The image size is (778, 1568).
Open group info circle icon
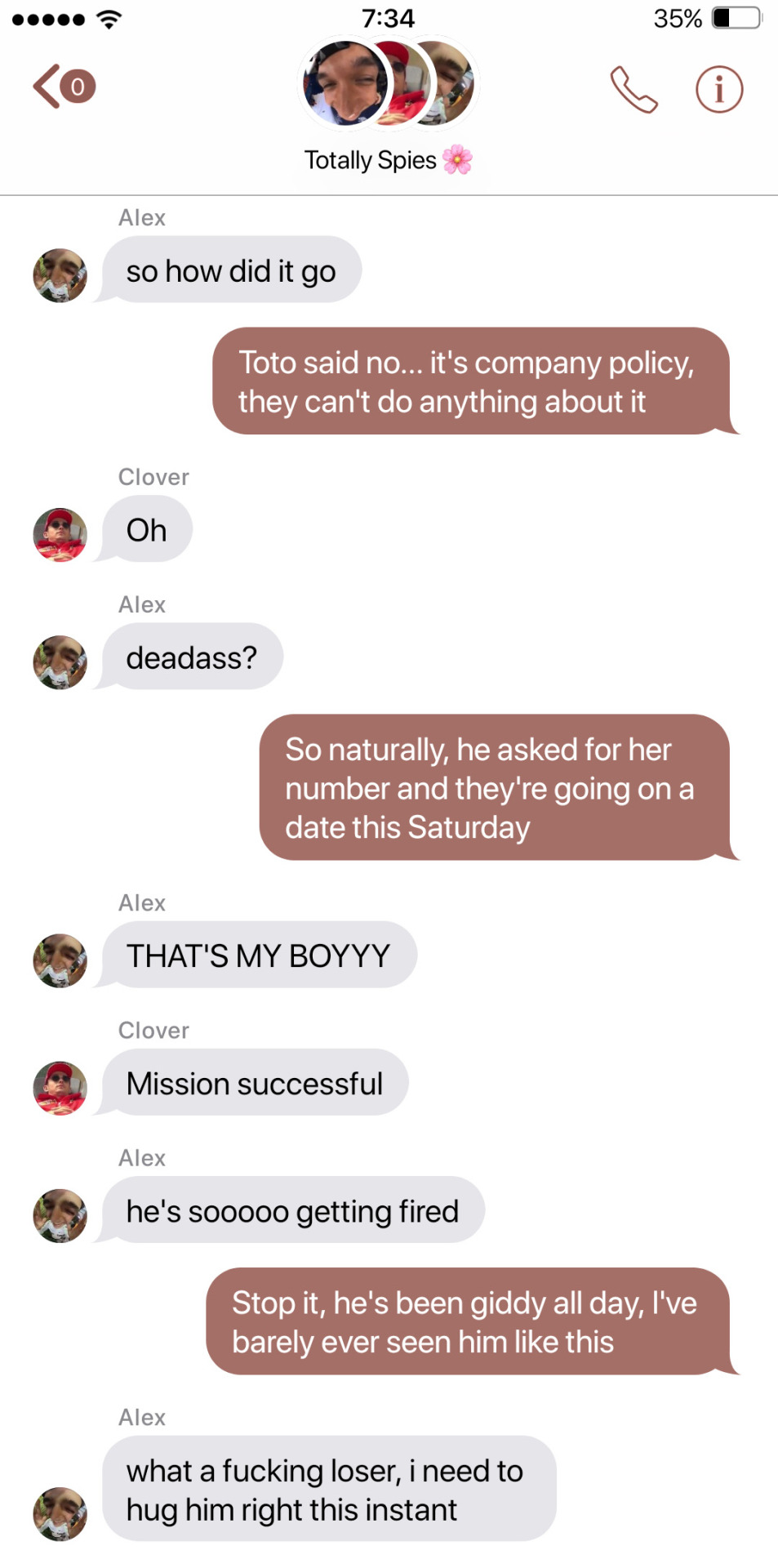[x=719, y=89]
